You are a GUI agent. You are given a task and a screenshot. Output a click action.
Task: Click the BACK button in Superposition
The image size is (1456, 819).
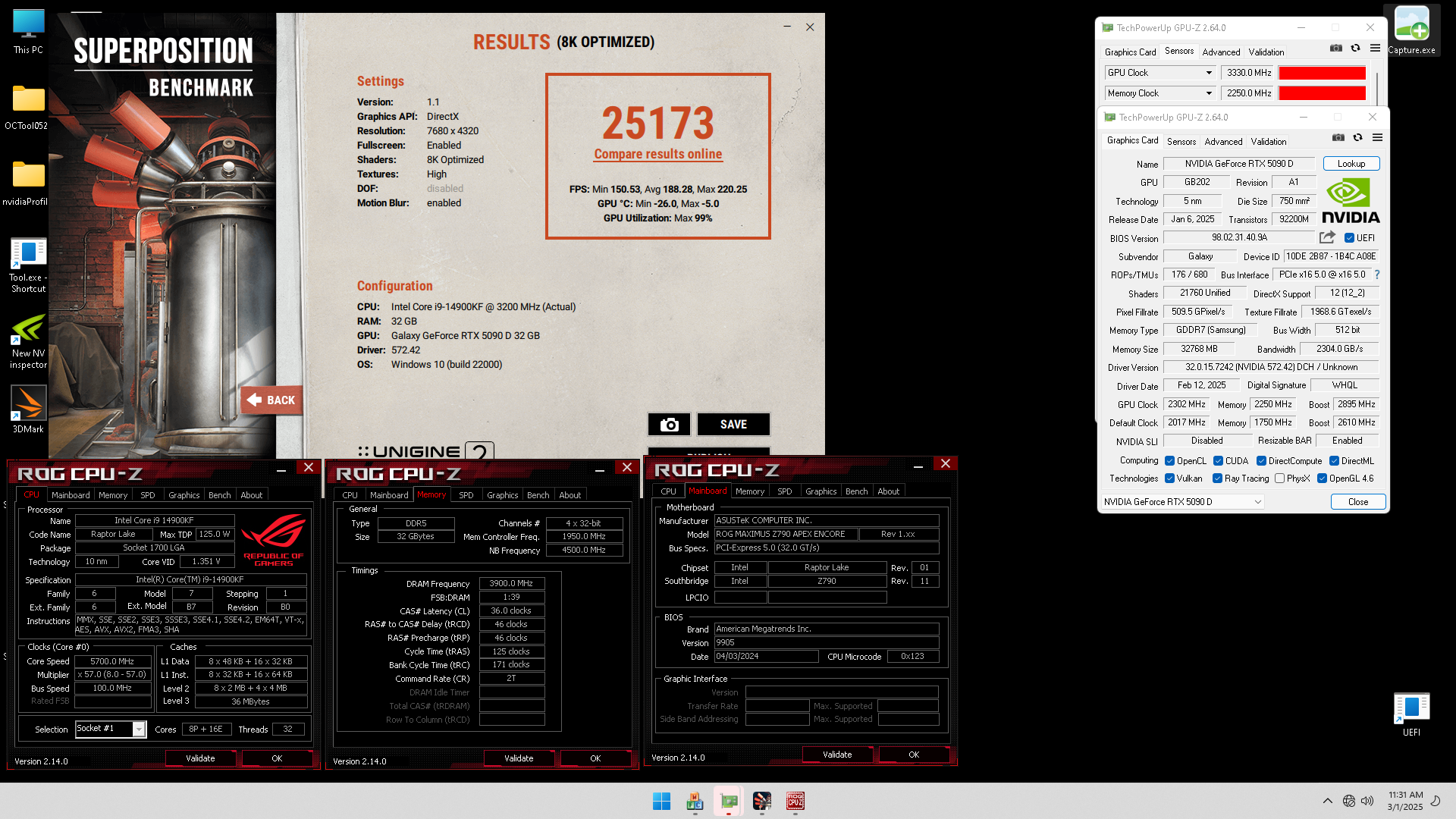[271, 400]
